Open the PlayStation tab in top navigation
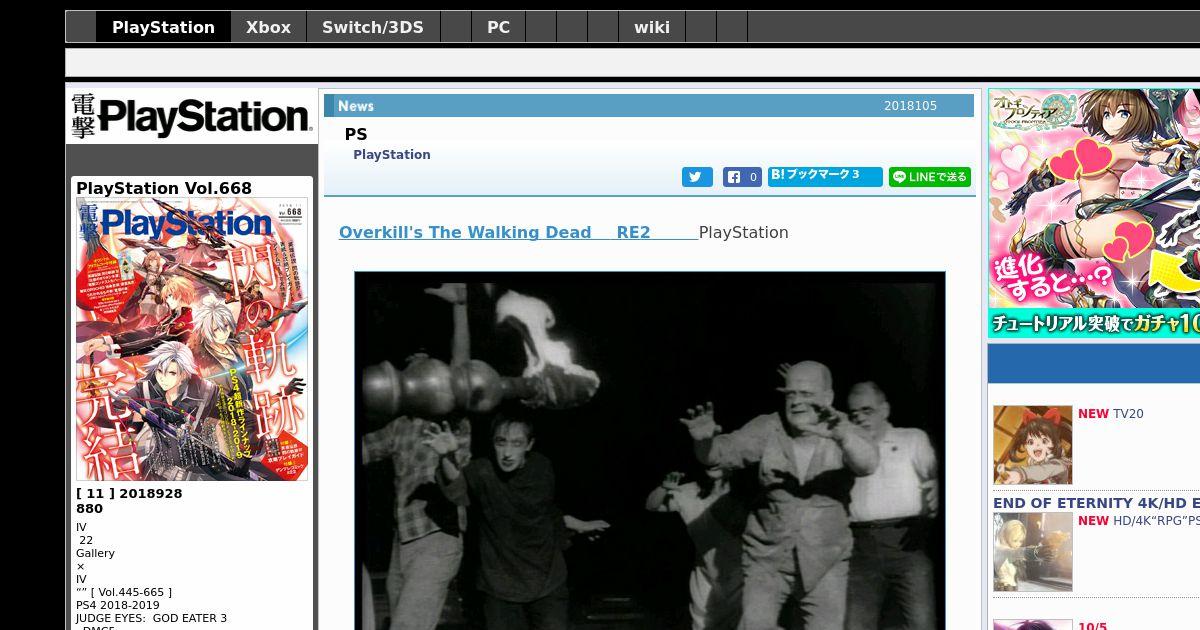Screen dimensions: 1200x630 [x=163, y=27]
